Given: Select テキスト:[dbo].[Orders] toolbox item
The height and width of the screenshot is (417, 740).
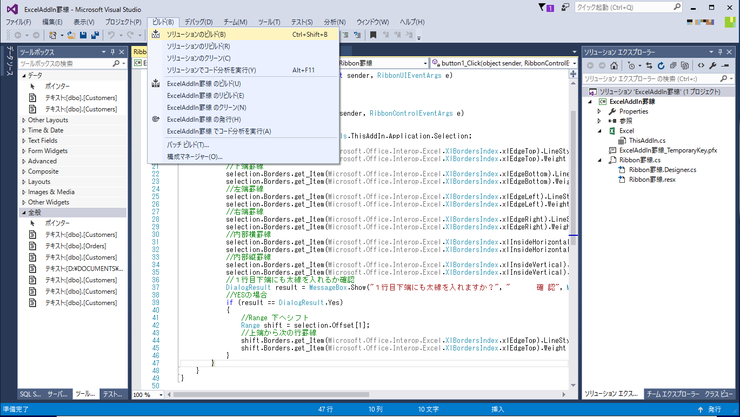Looking at the screenshot, I should point(76,246).
